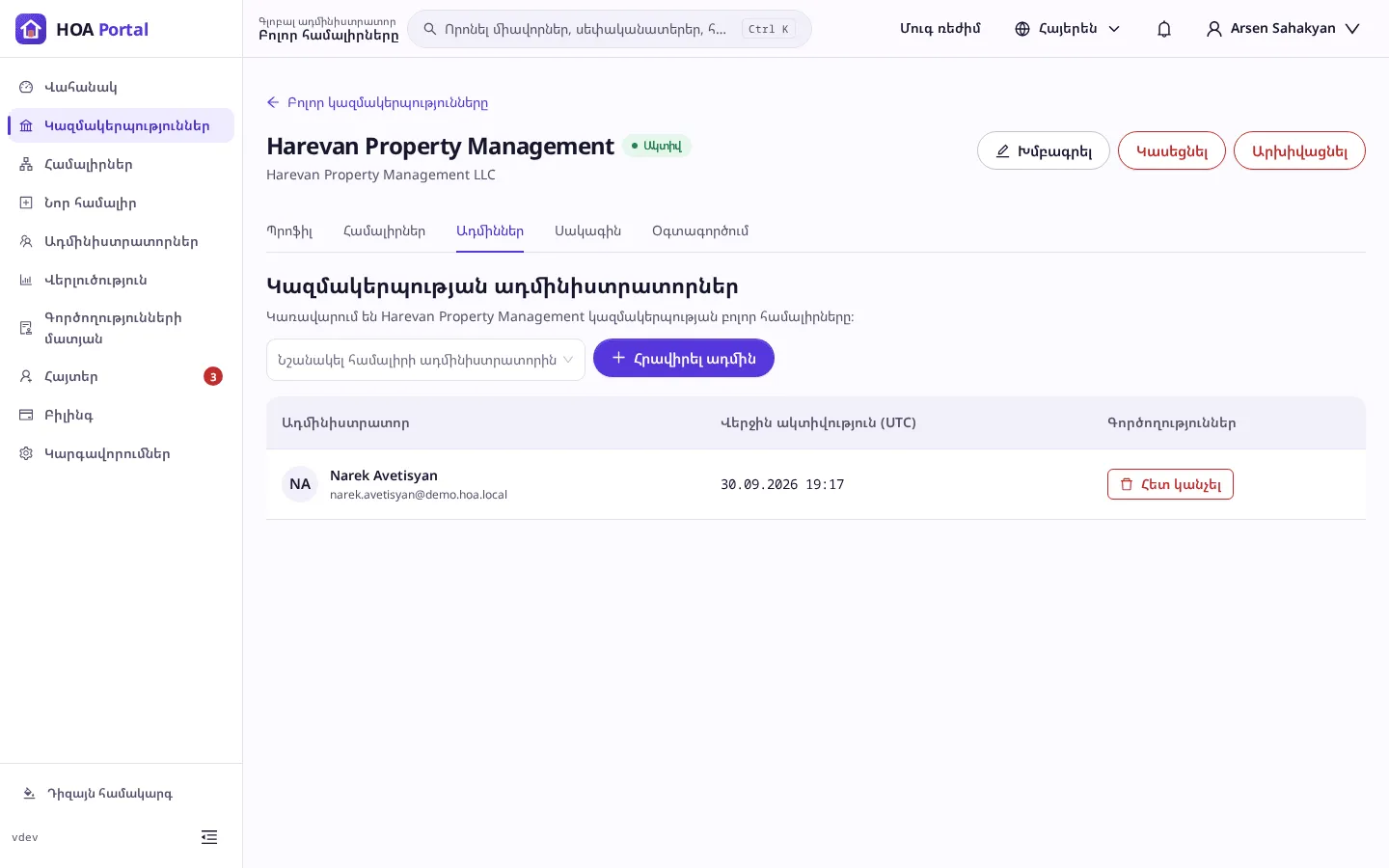Click the Harevan Property Management LLC subtitle

click(381, 175)
